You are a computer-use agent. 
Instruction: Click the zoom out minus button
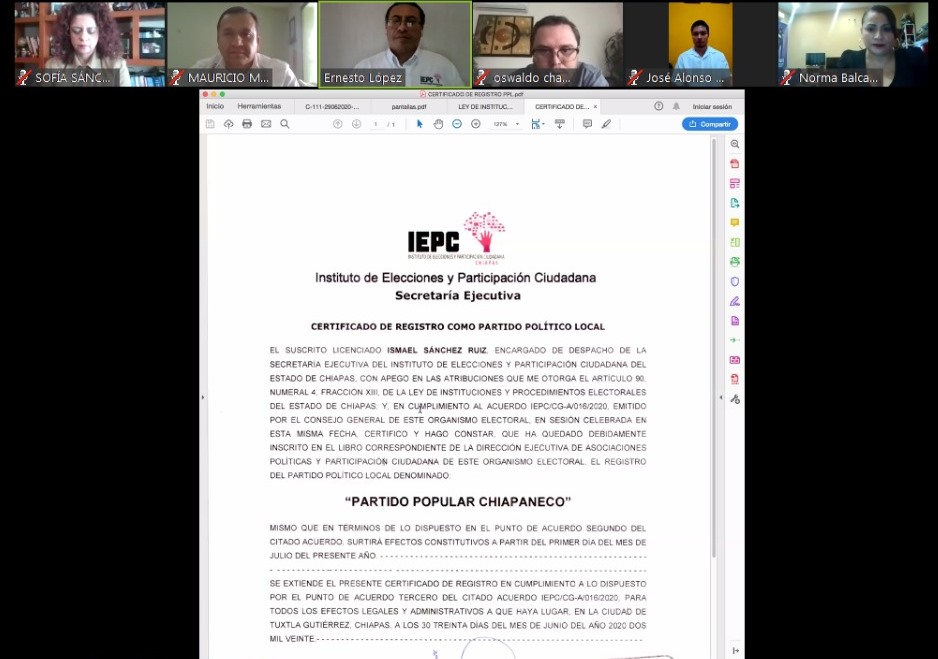coord(457,124)
